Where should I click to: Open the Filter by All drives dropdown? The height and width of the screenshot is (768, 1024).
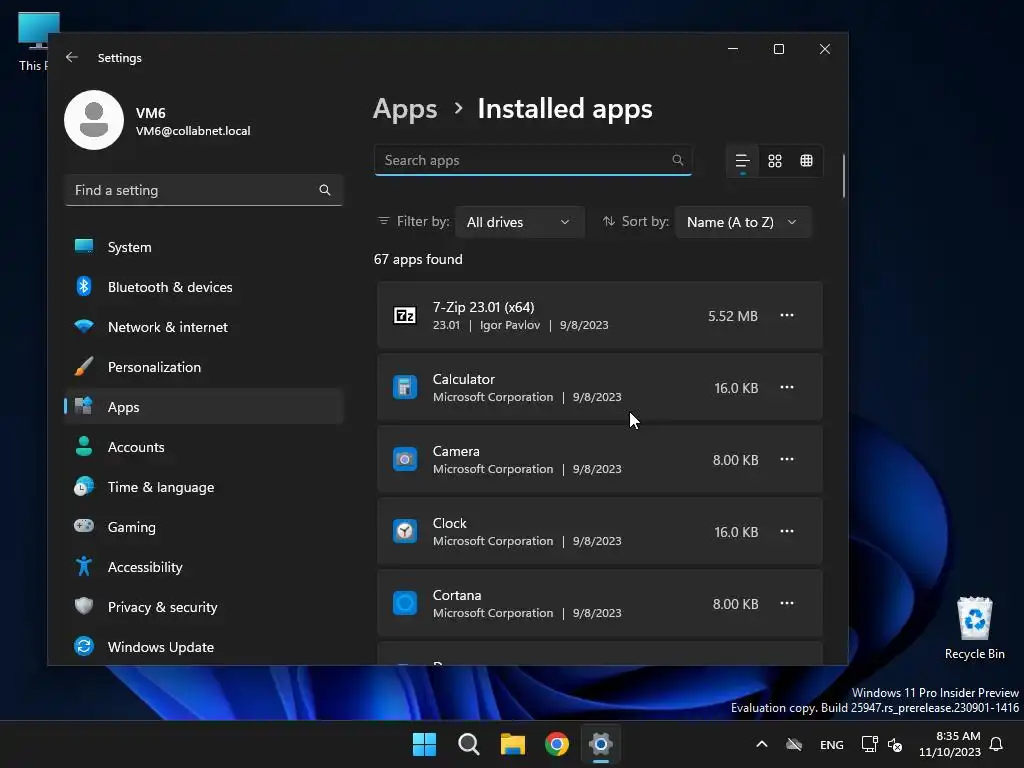519,222
